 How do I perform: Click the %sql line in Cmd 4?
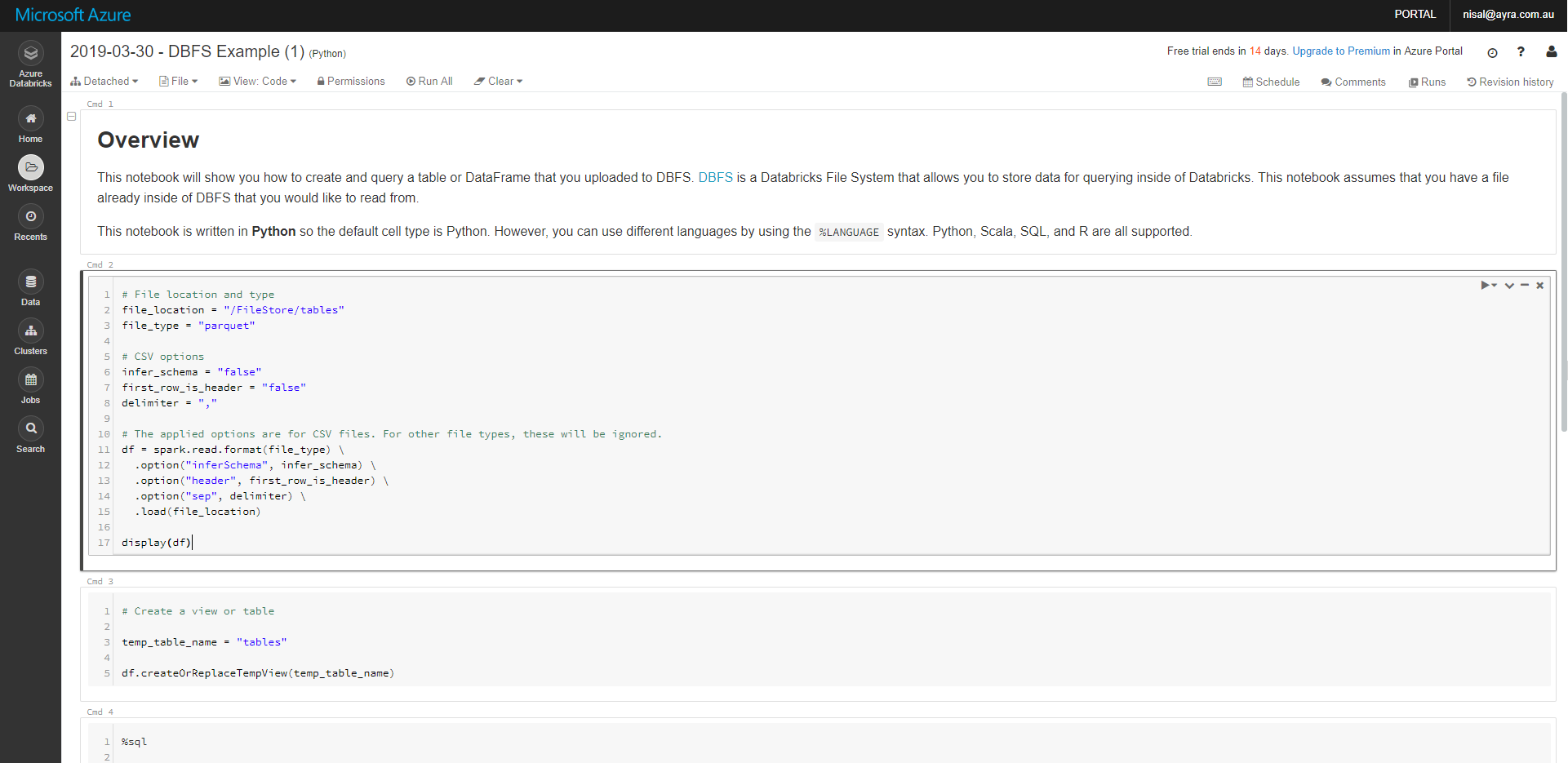[135, 742]
